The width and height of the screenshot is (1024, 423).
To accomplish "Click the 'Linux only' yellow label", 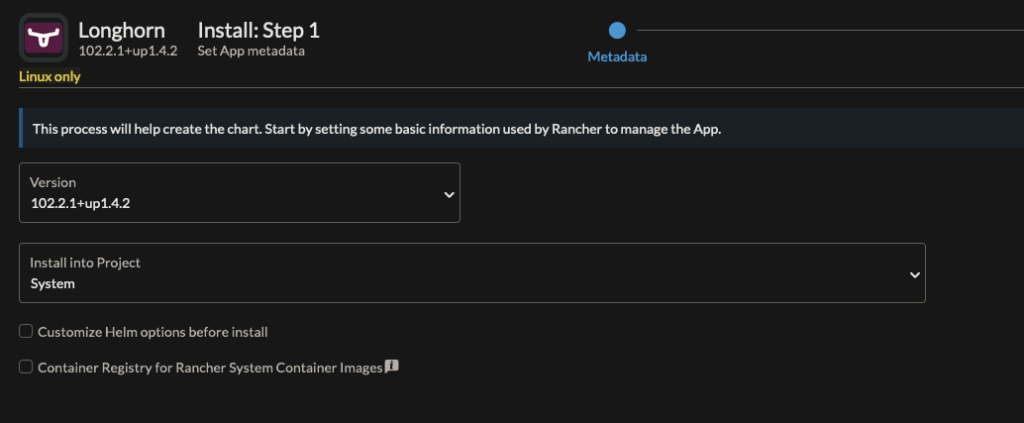I will (50, 77).
